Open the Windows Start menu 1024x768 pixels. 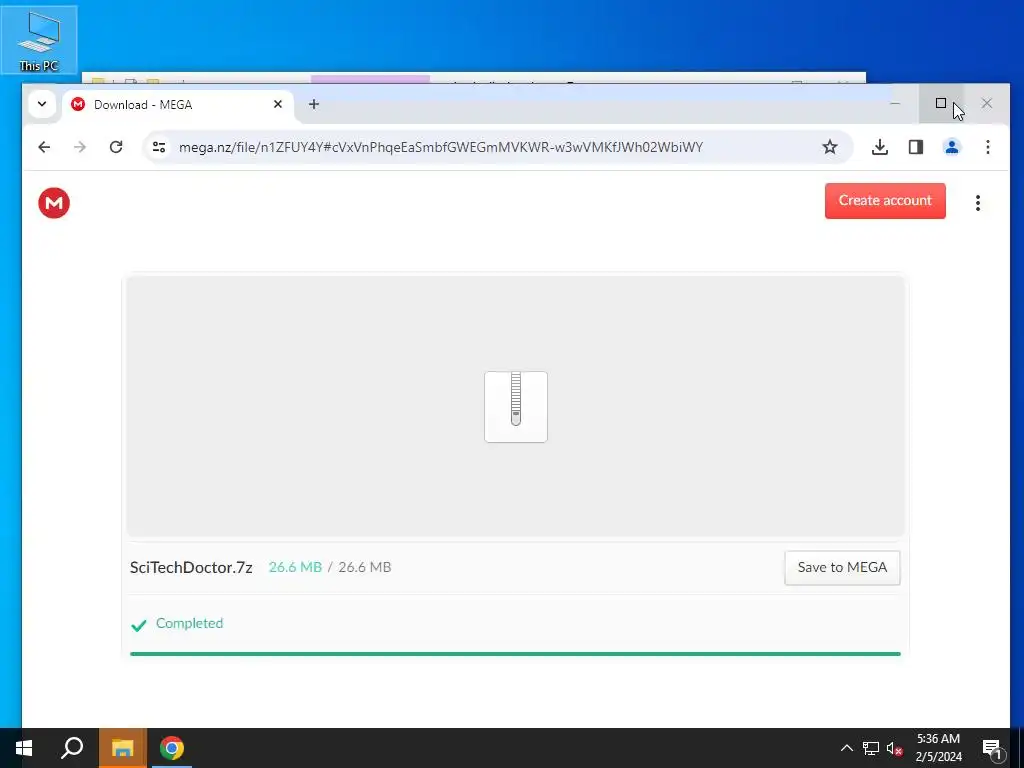(x=24, y=748)
